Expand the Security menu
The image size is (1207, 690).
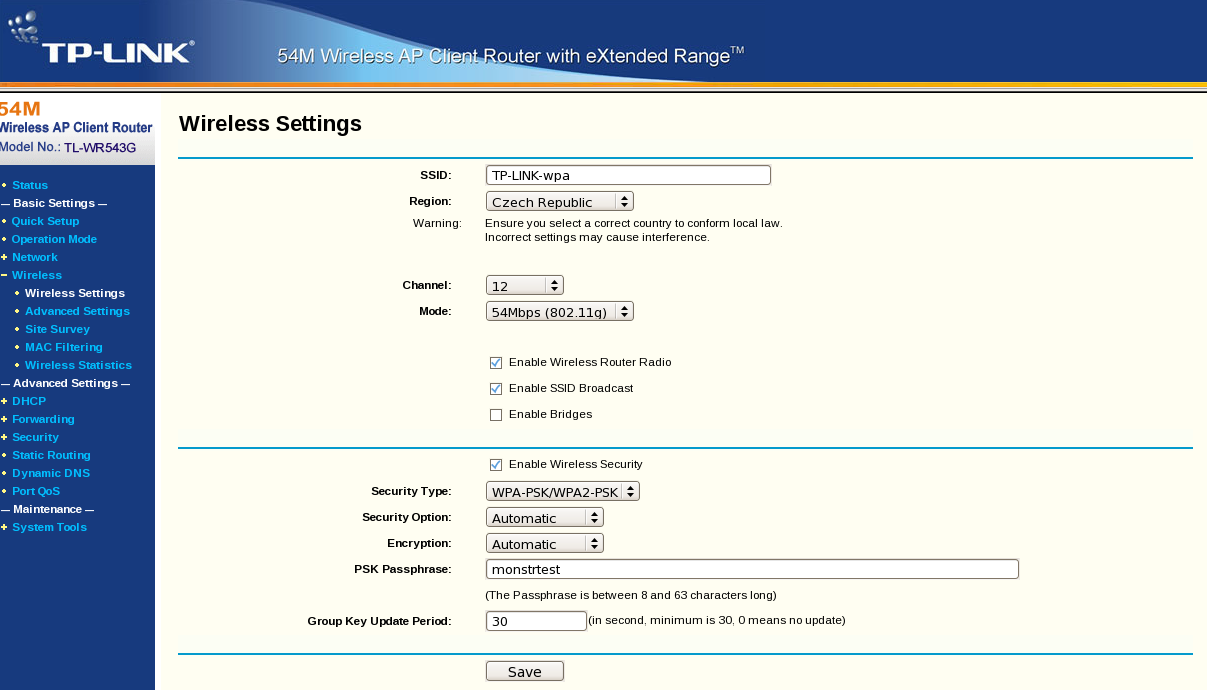coord(35,437)
